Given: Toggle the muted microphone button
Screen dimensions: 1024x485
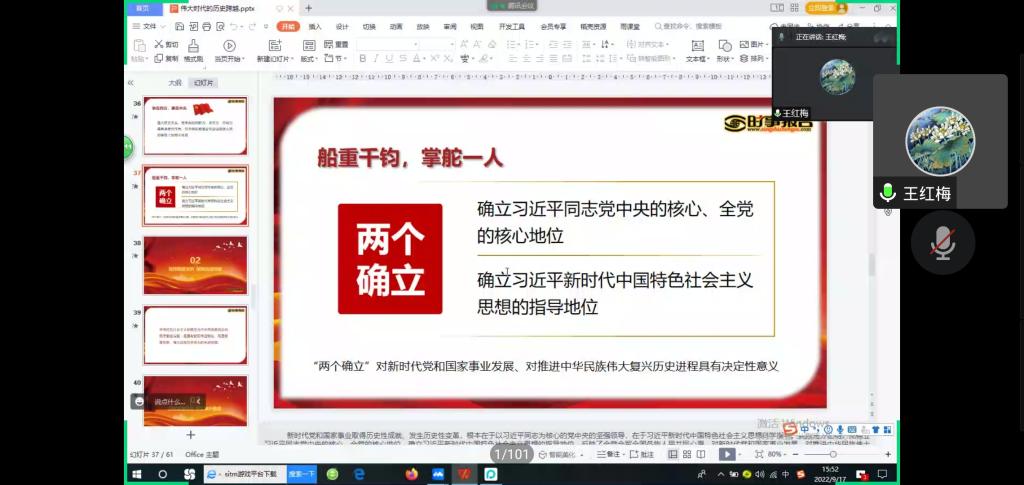Looking at the screenshot, I should tap(942, 242).
